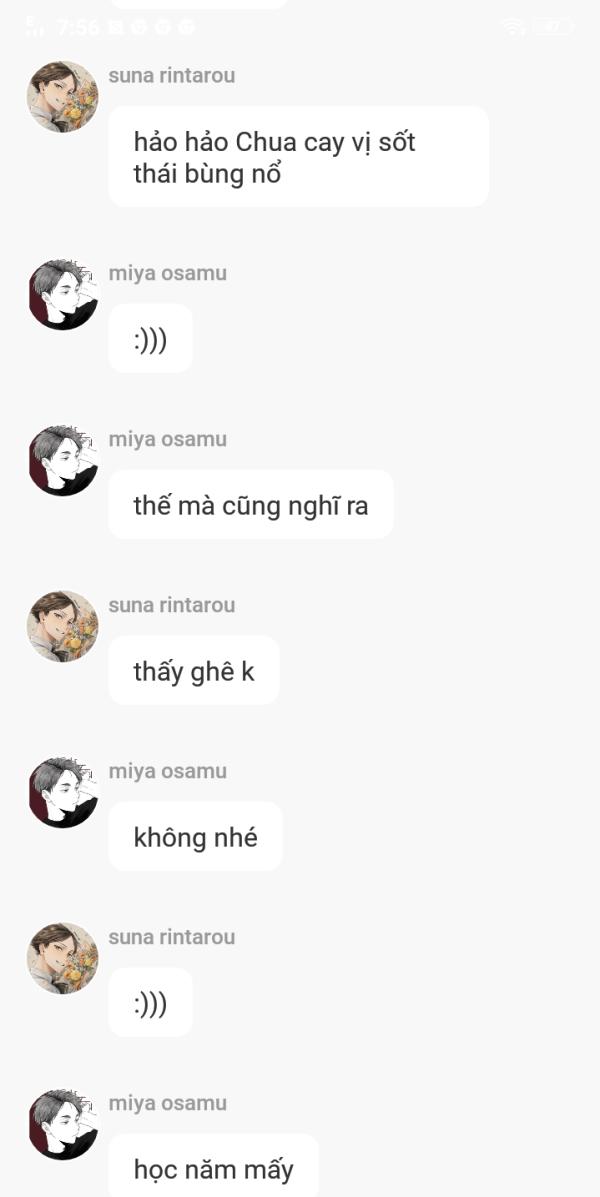Tap suna rintarou's avatar beside "thấy ghê k"
The height and width of the screenshot is (1197, 600).
63,626
